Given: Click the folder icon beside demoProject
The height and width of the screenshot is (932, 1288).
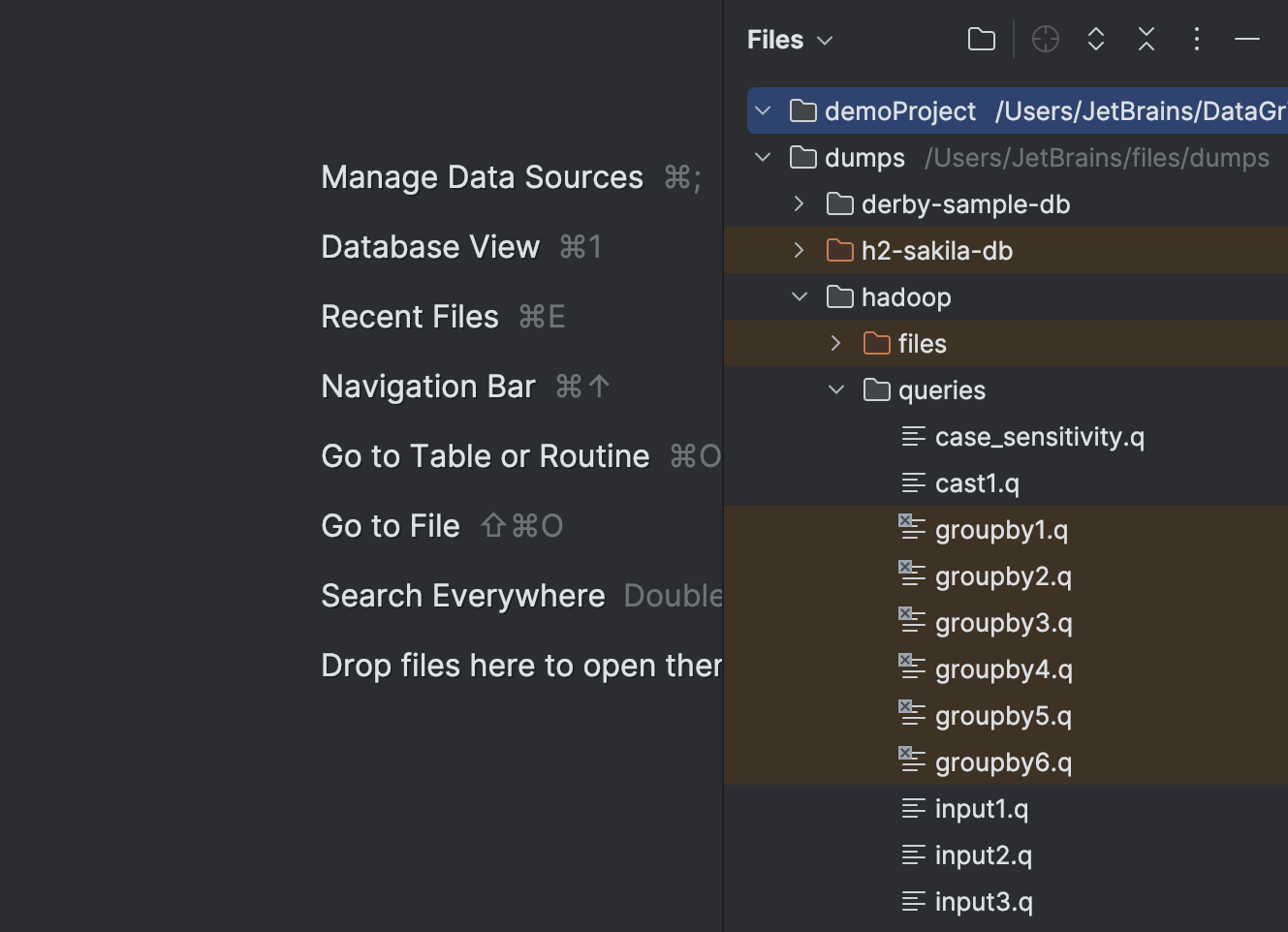Looking at the screenshot, I should pyautogui.click(x=802, y=110).
